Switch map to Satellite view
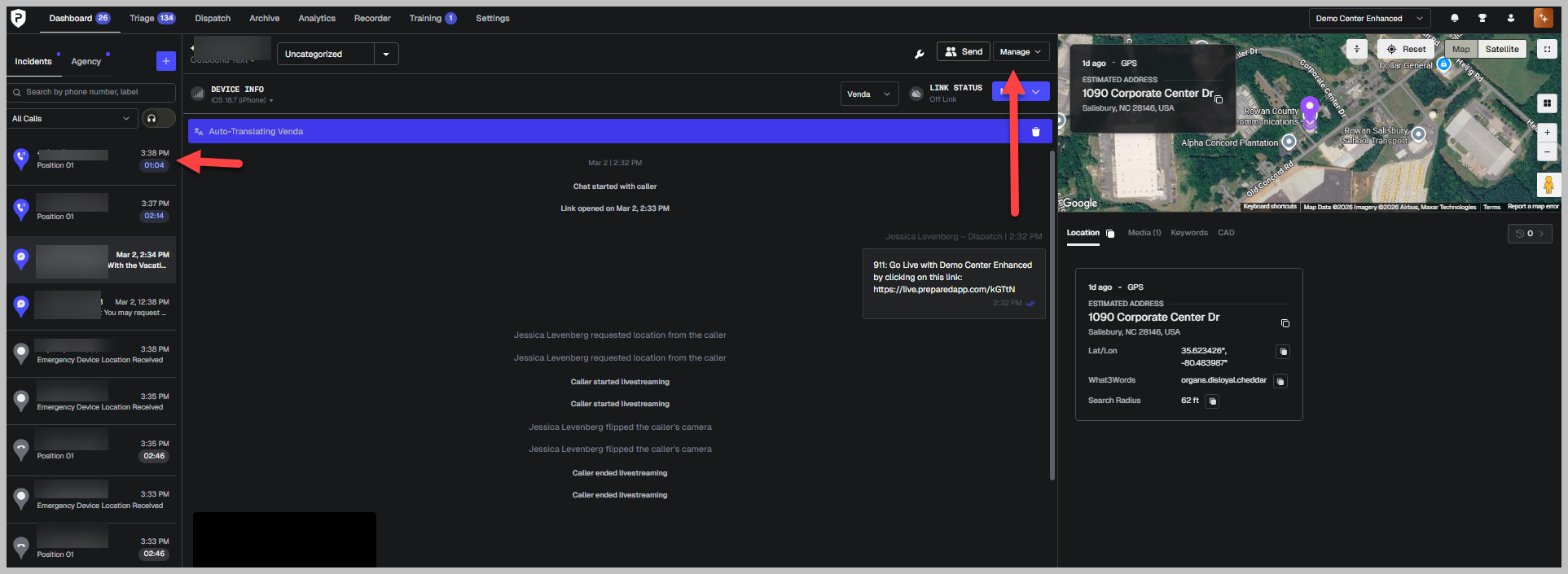1568x574 pixels. [1501, 49]
